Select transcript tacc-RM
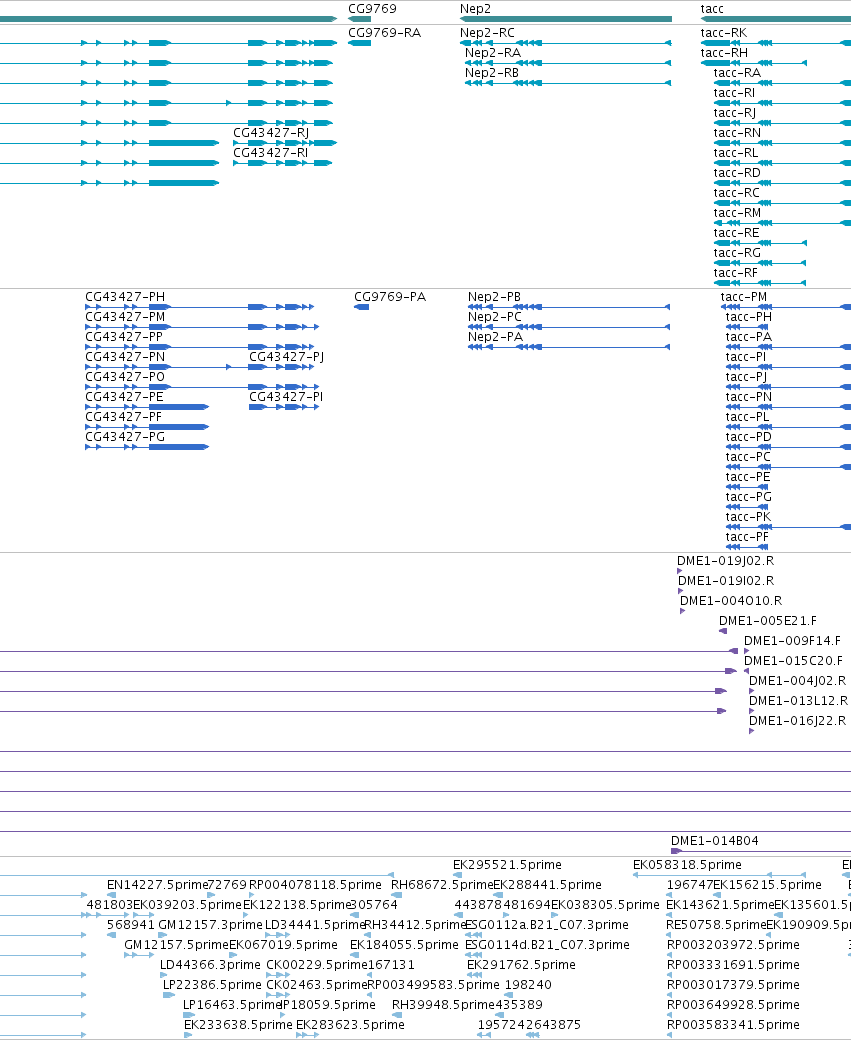This screenshot has width=851, height=1040. coord(737,212)
